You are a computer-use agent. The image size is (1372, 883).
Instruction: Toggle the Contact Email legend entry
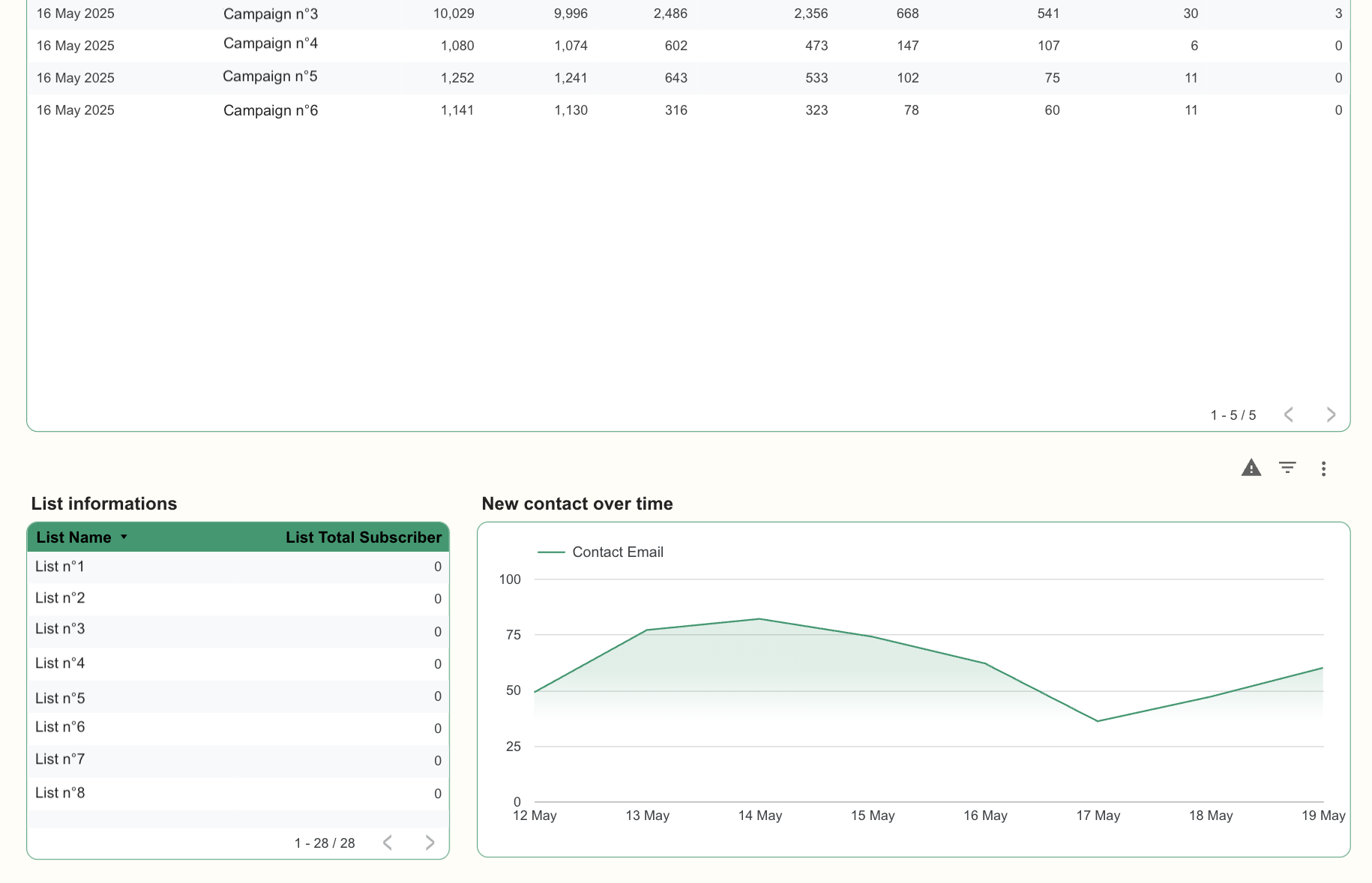click(x=617, y=552)
